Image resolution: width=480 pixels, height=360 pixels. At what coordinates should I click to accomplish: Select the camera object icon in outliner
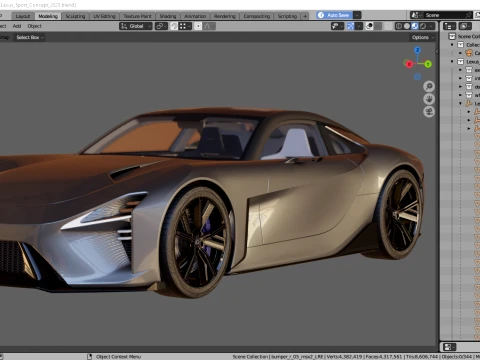pos(469,53)
